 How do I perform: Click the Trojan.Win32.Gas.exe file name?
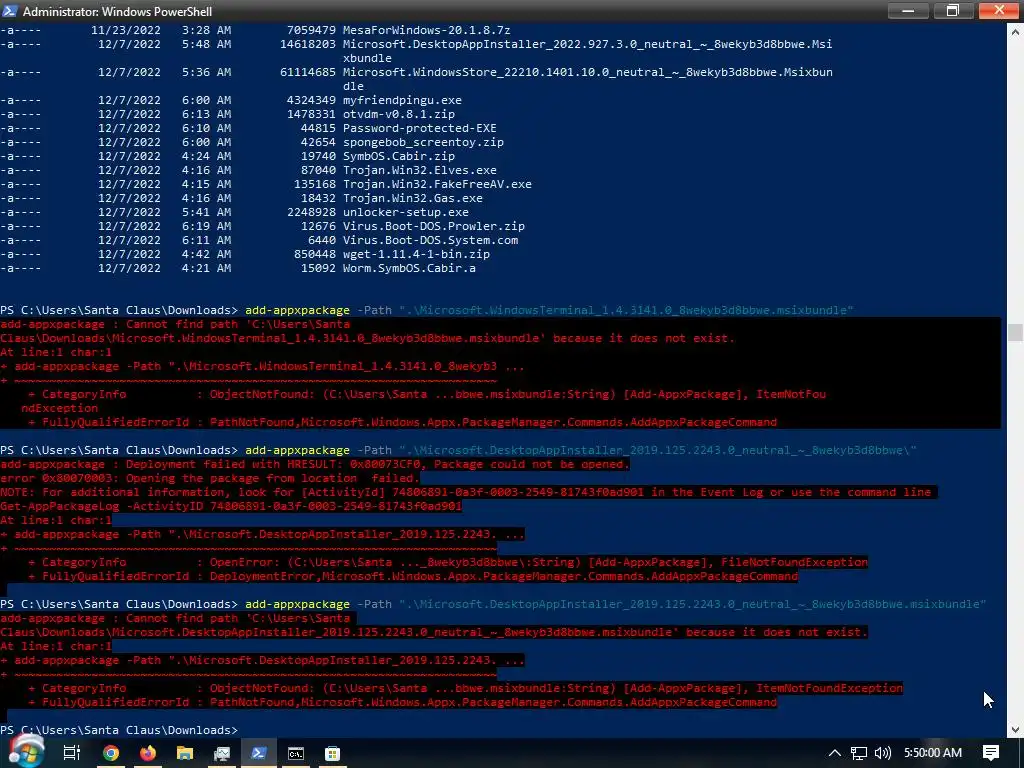(x=413, y=198)
